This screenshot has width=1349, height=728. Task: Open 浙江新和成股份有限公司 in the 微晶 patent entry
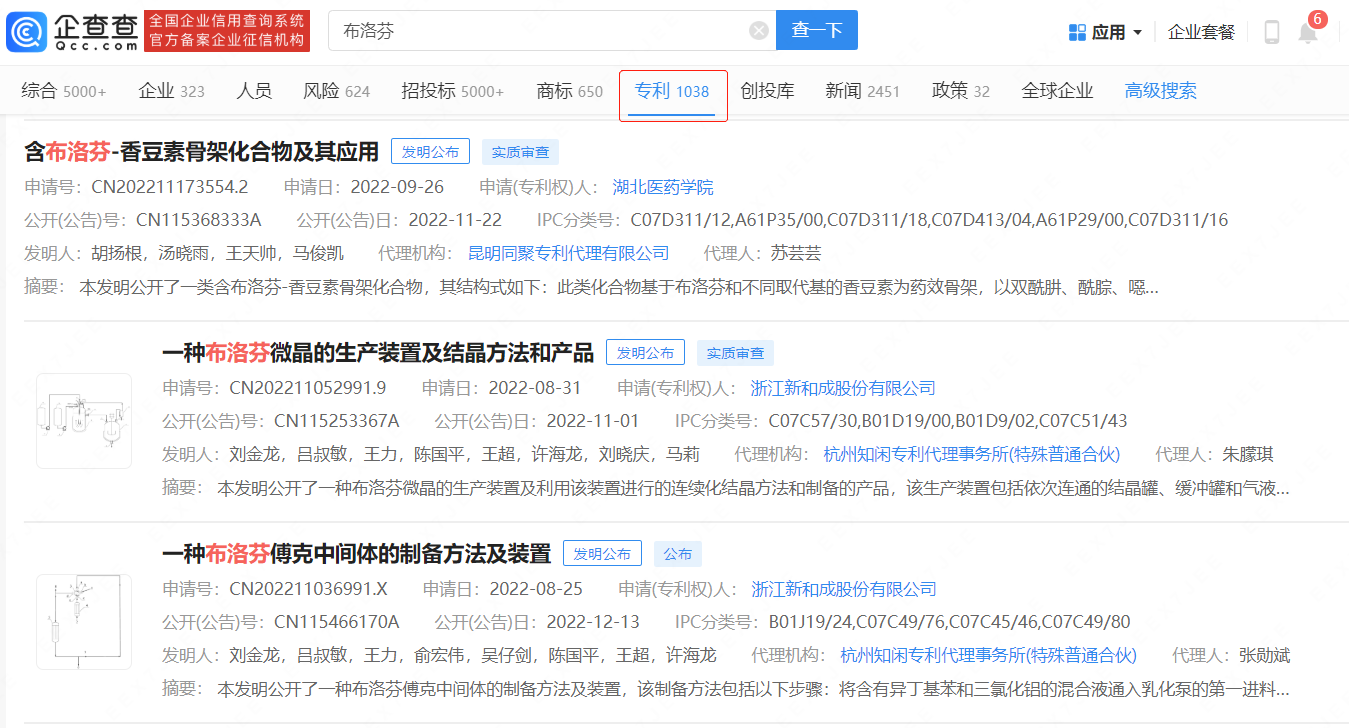pyautogui.click(x=843, y=388)
